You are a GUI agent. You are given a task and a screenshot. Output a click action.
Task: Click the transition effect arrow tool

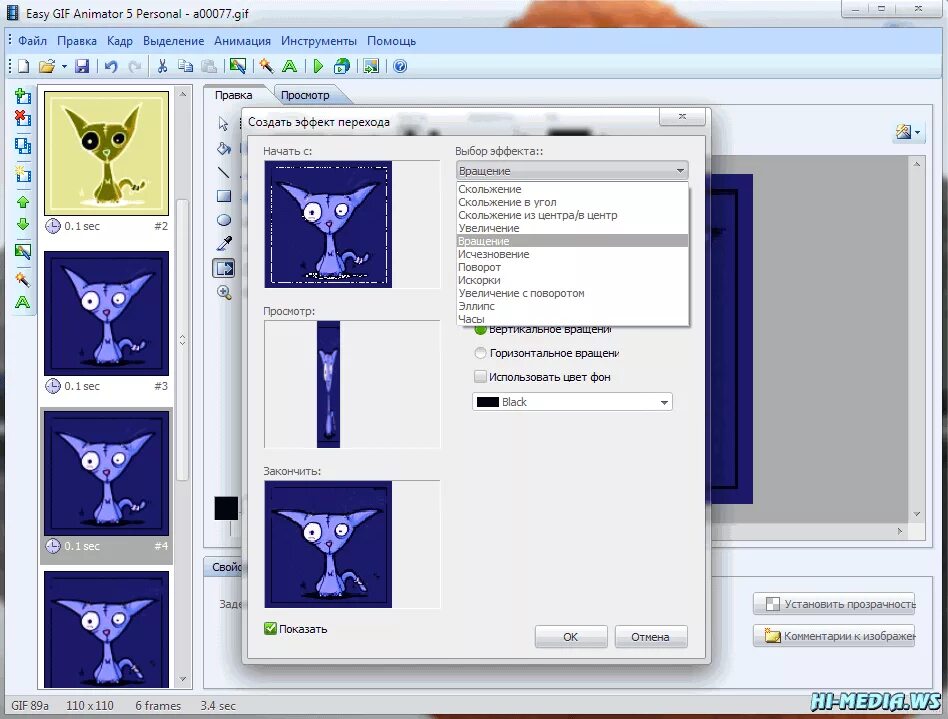click(x=224, y=268)
